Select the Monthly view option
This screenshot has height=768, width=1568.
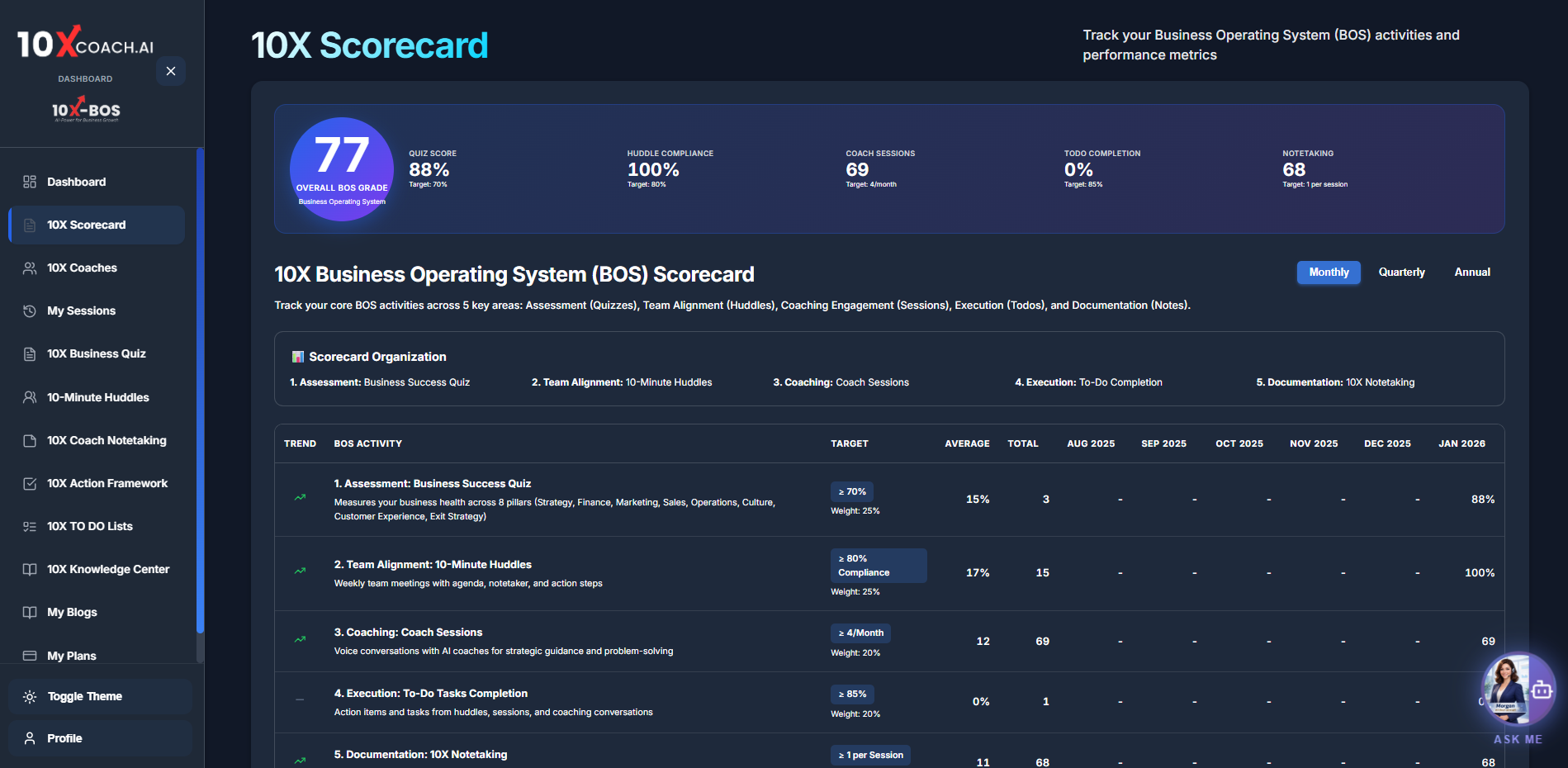(x=1328, y=273)
